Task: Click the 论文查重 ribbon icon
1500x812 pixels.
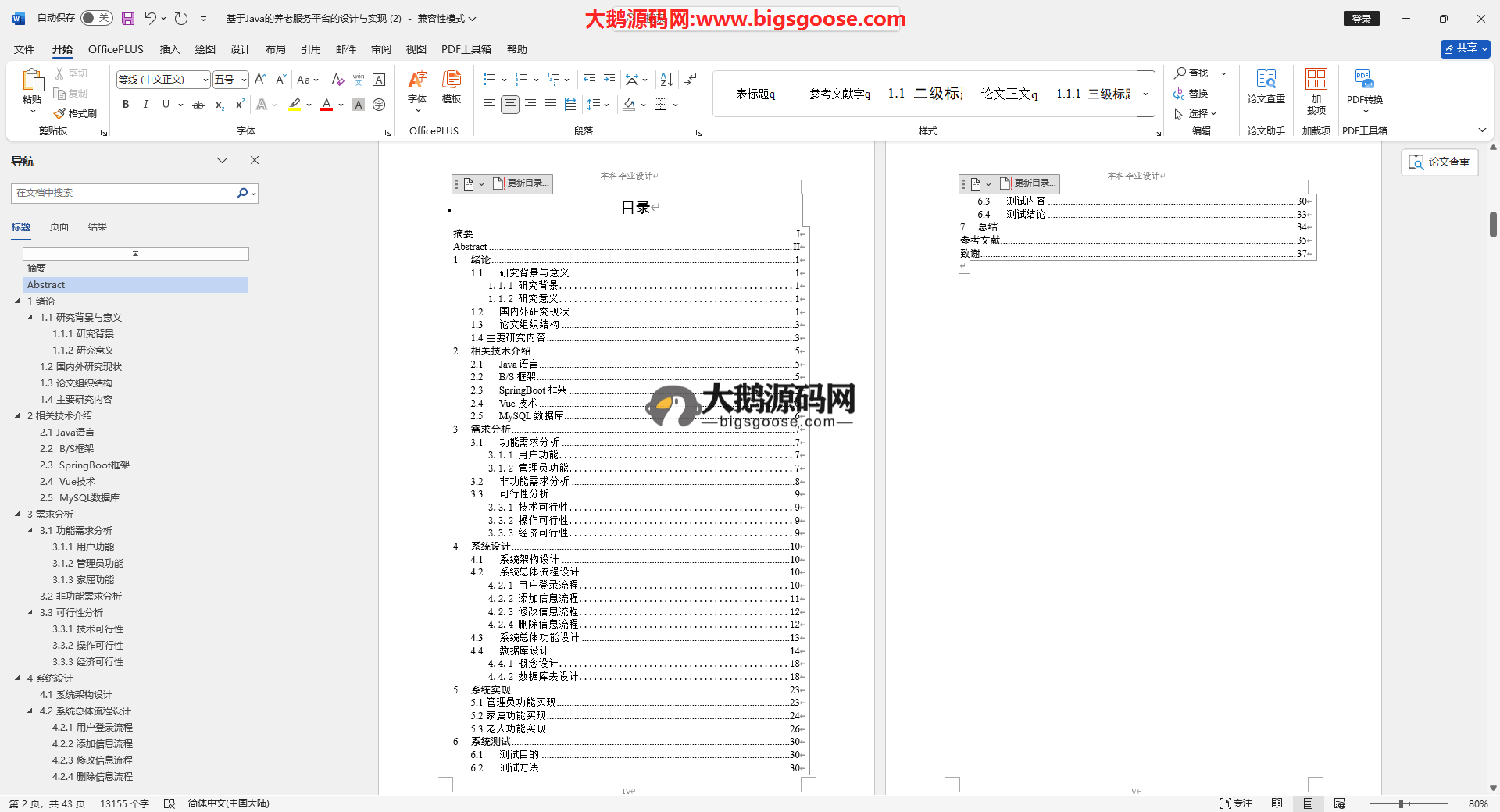Action: click(x=1266, y=86)
